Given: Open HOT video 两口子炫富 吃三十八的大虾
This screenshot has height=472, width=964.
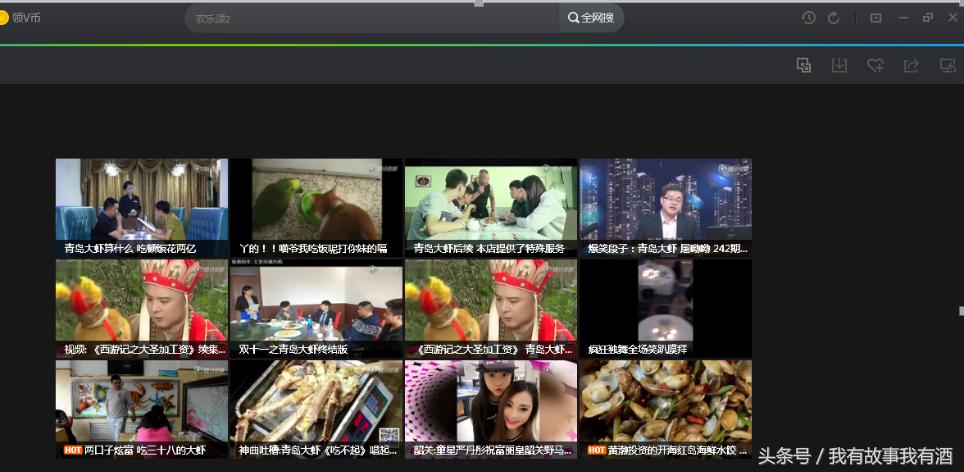Looking at the screenshot, I should [x=141, y=409].
